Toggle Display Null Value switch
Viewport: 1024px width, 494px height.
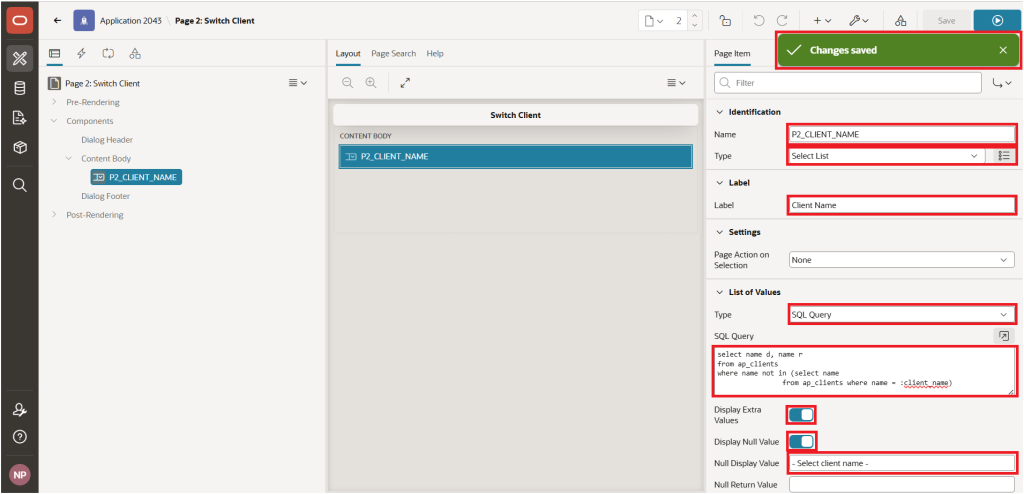tap(801, 442)
